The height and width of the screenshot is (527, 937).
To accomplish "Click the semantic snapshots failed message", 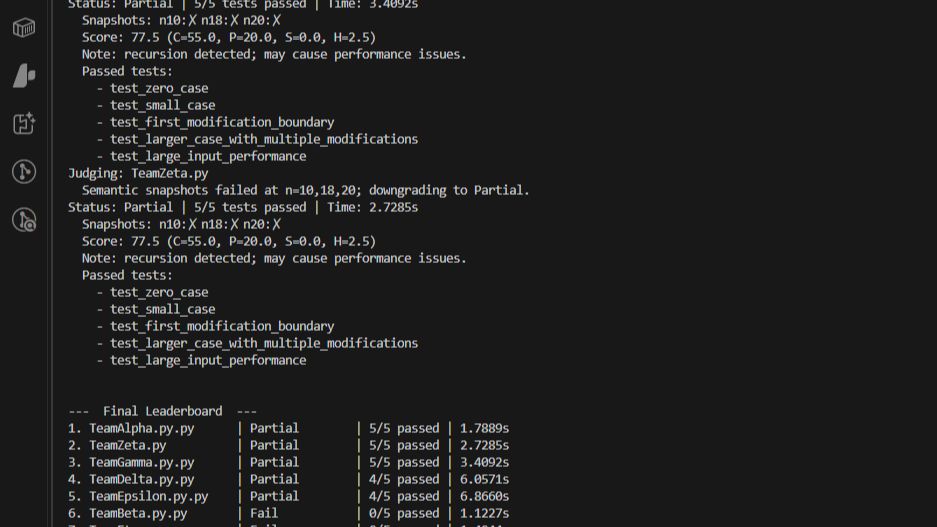I will click(x=305, y=190).
